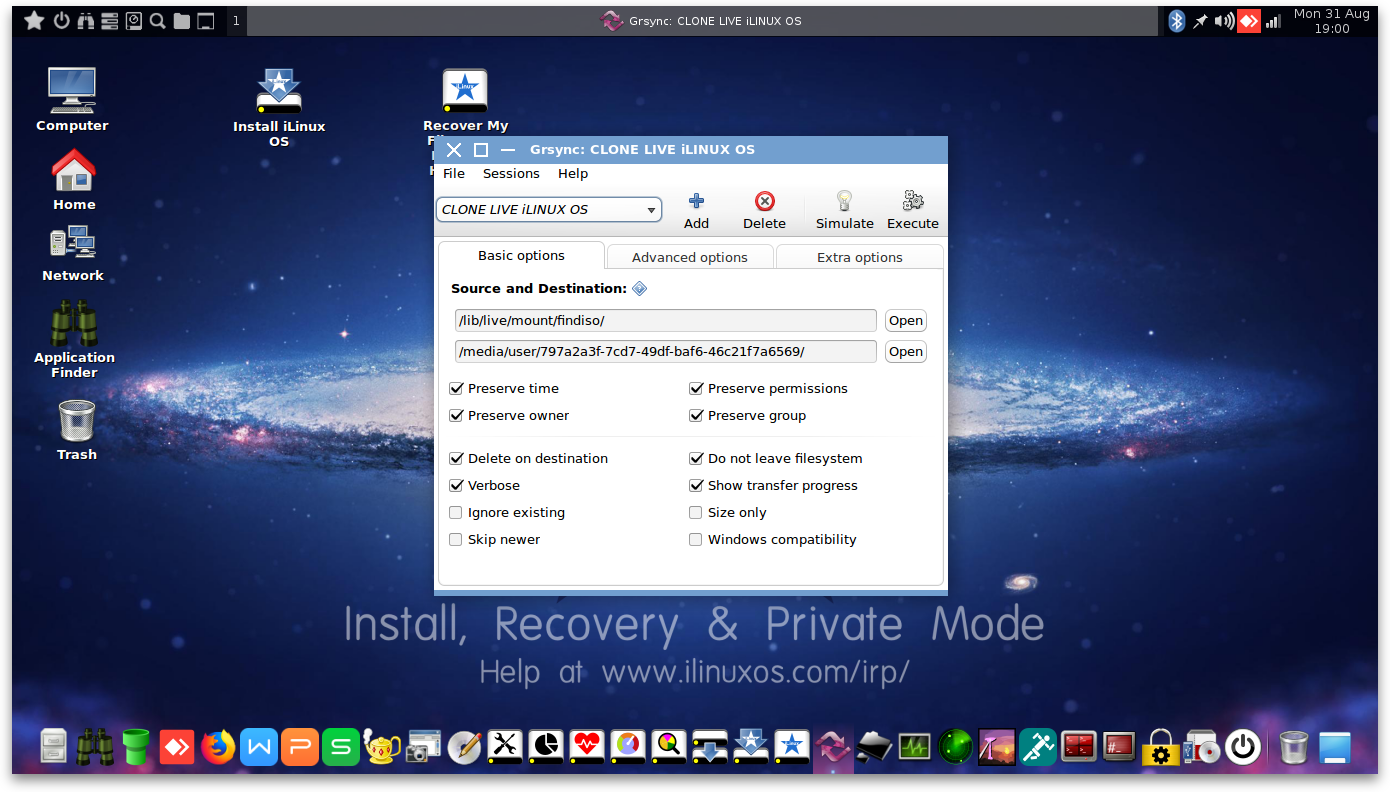This screenshot has width=1390, height=792.
Task: Open the screenshot camera icon in dock
Action: pyautogui.click(x=423, y=747)
